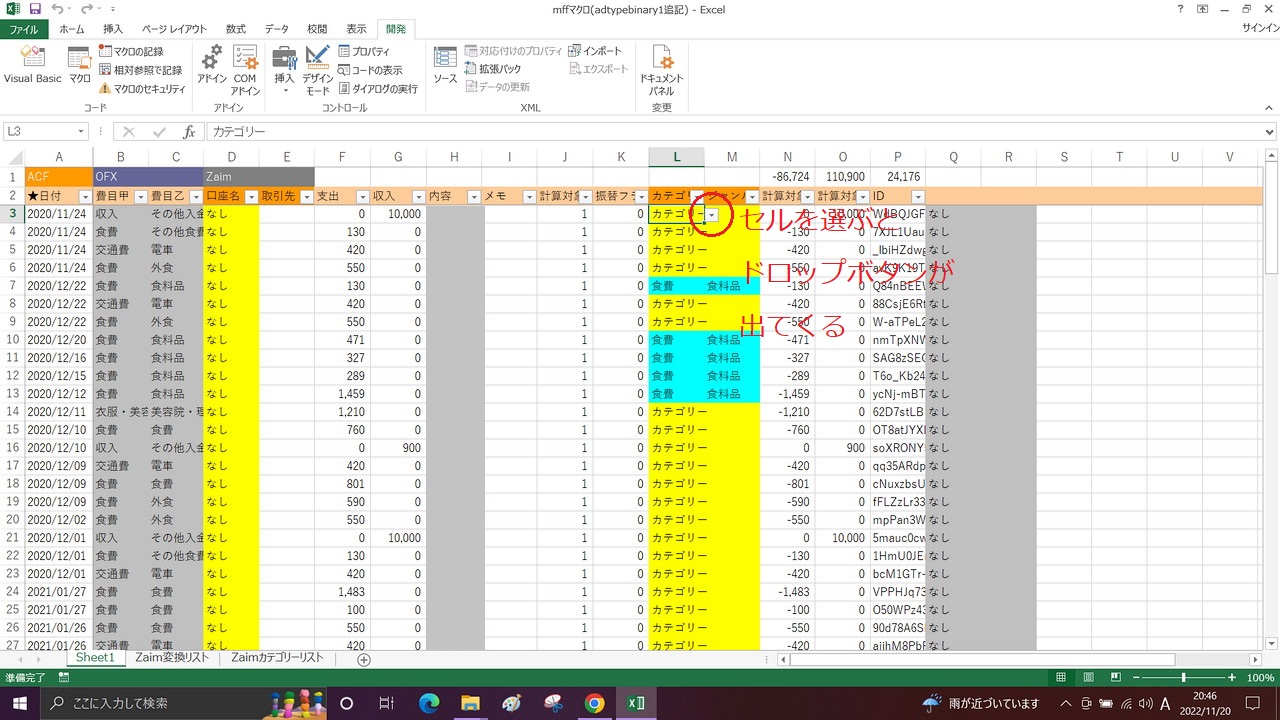Click the Sign in link
Image resolution: width=1280 pixels, height=720 pixels.
click(x=1258, y=30)
